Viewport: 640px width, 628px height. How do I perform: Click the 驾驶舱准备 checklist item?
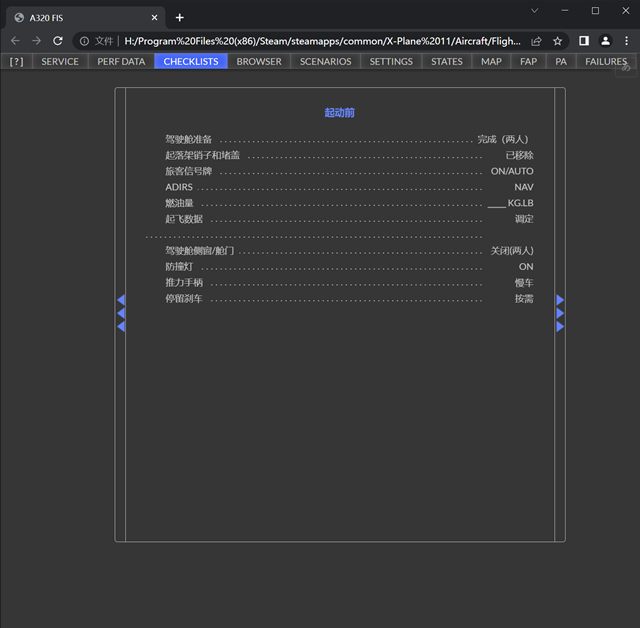[189, 139]
